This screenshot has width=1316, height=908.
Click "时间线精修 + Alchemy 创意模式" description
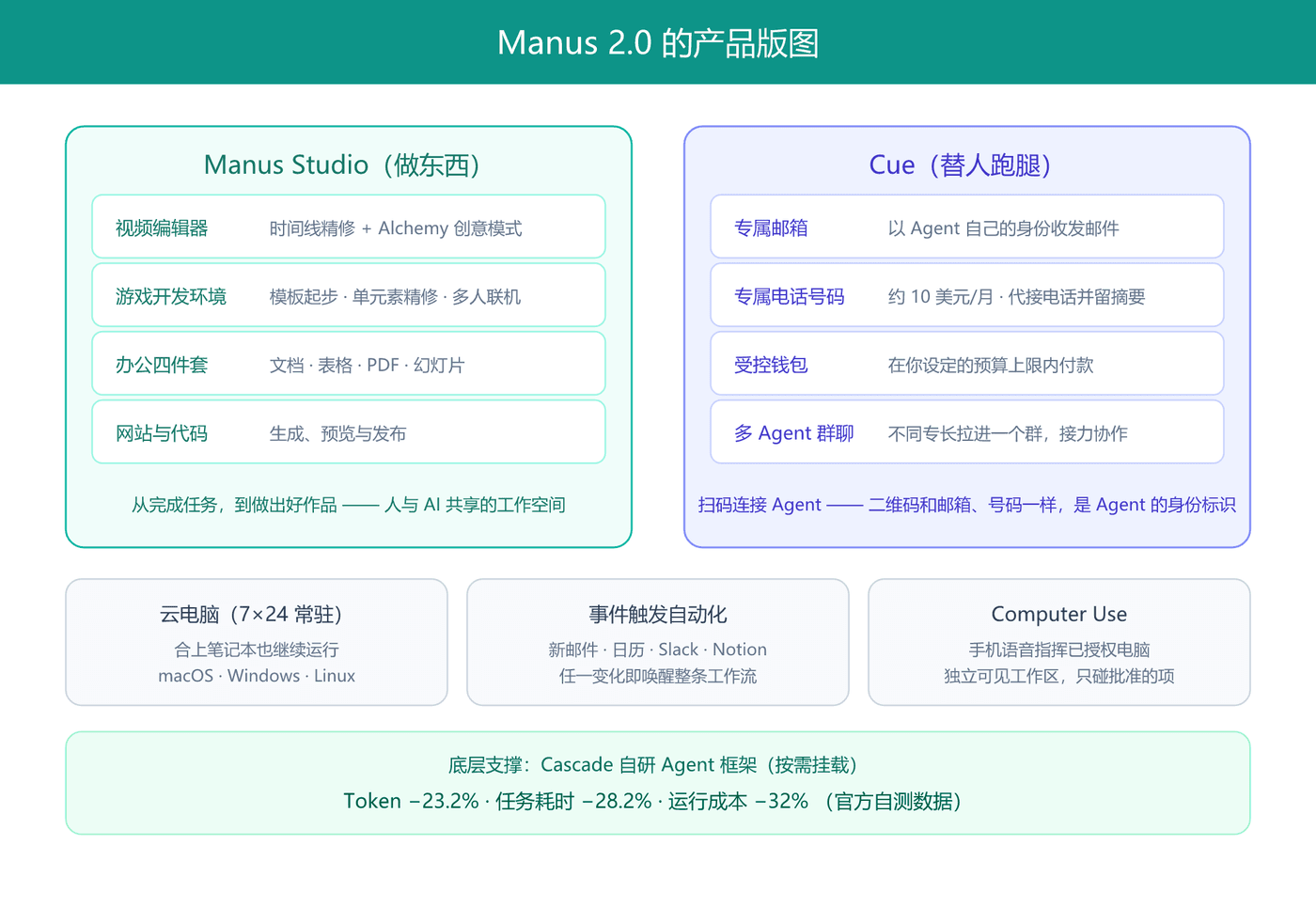[x=396, y=228]
